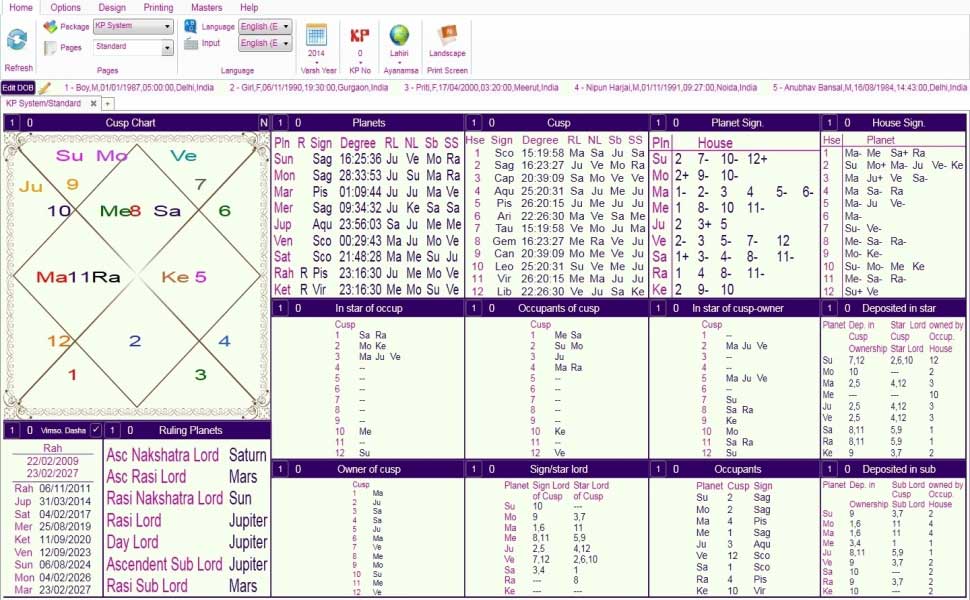The width and height of the screenshot is (970, 600).
Task: Click the 0 button in Deposited in sub header
Action: click(848, 469)
